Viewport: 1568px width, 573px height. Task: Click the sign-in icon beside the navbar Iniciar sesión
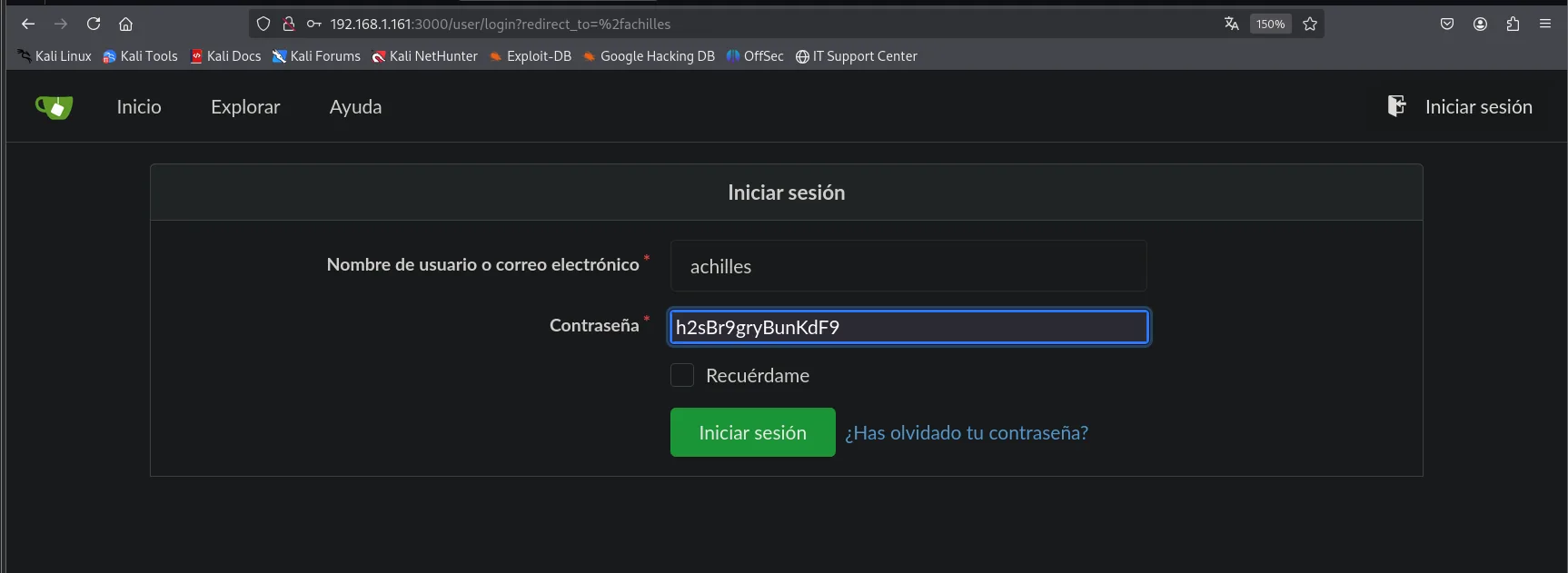pos(1397,106)
